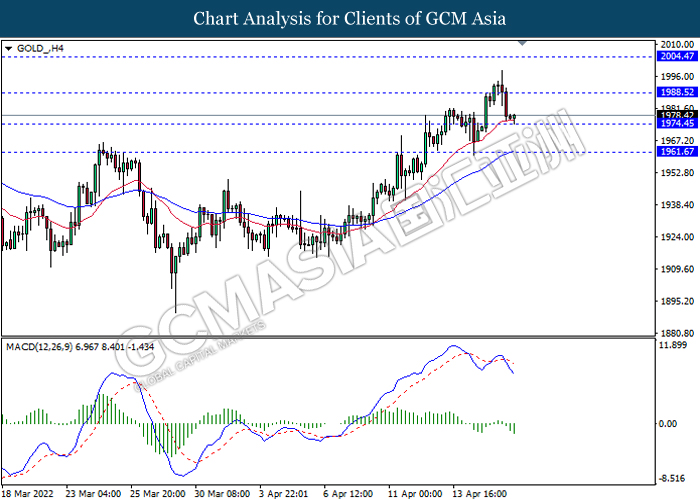Select the MACD(12,26,9) indicator label

(x=80, y=347)
